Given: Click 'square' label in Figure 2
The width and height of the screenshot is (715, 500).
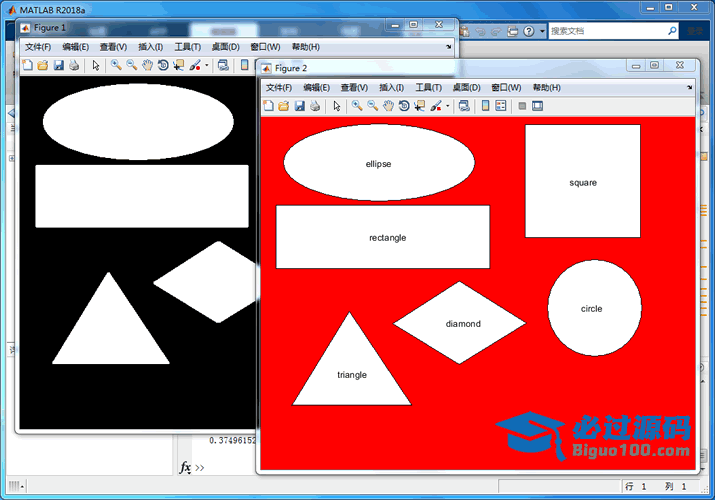Looking at the screenshot, I should (x=583, y=183).
